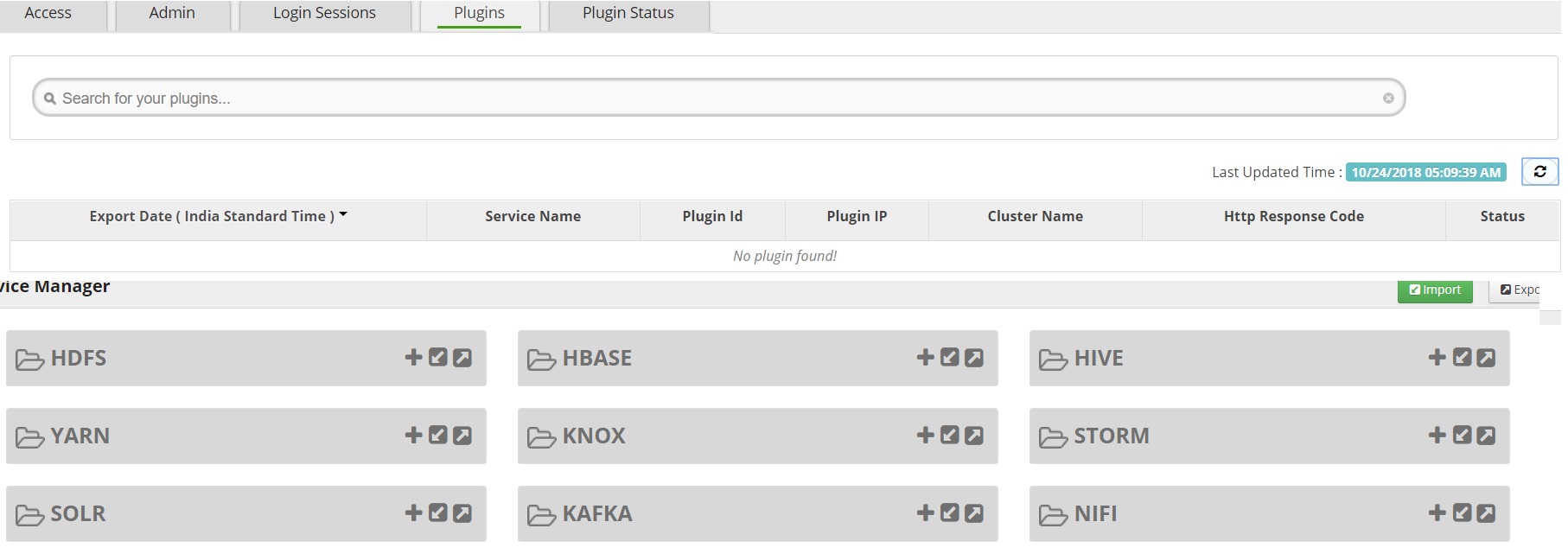The height and width of the screenshot is (560, 1568).
Task: Click the Export button in Service Manager
Action: click(x=1520, y=290)
